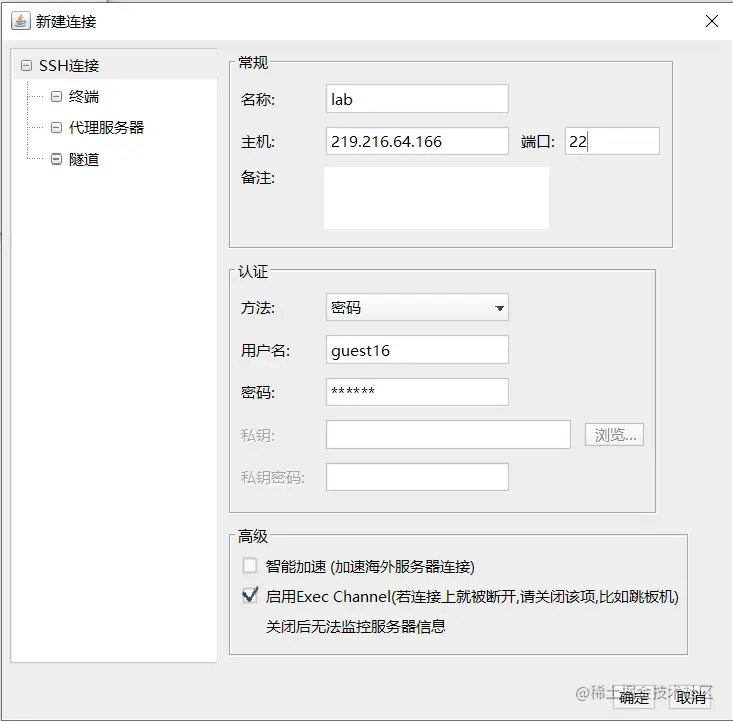Click the Java app icon in title bar

pos(20,21)
